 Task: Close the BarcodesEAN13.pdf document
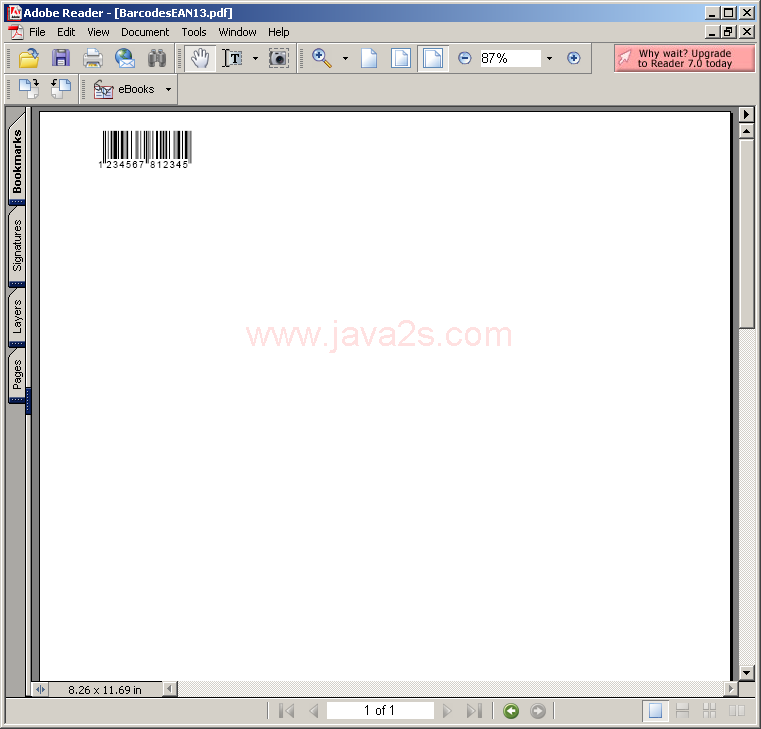click(x=746, y=32)
